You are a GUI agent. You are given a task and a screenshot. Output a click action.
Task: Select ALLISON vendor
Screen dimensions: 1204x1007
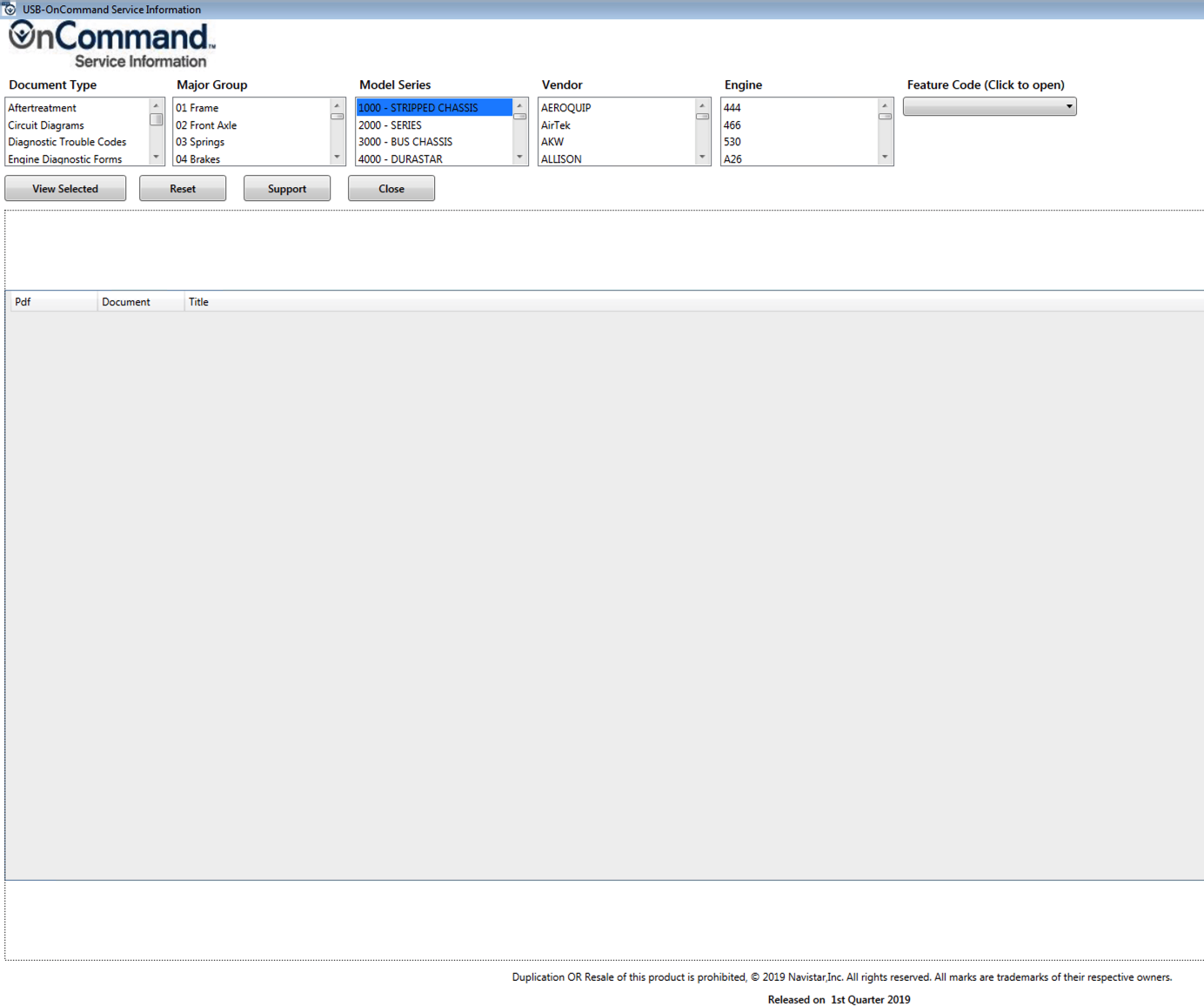pos(617,158)
